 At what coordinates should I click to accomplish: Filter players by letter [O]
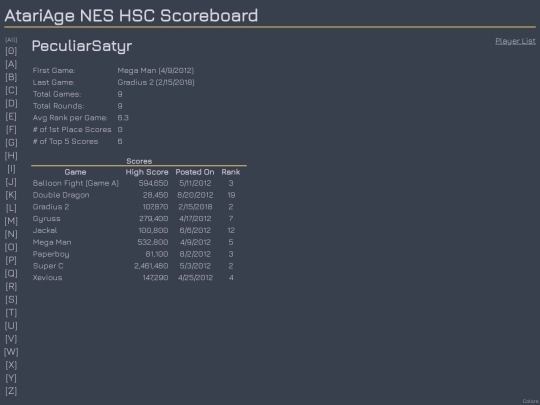click(x=11, y=247)
